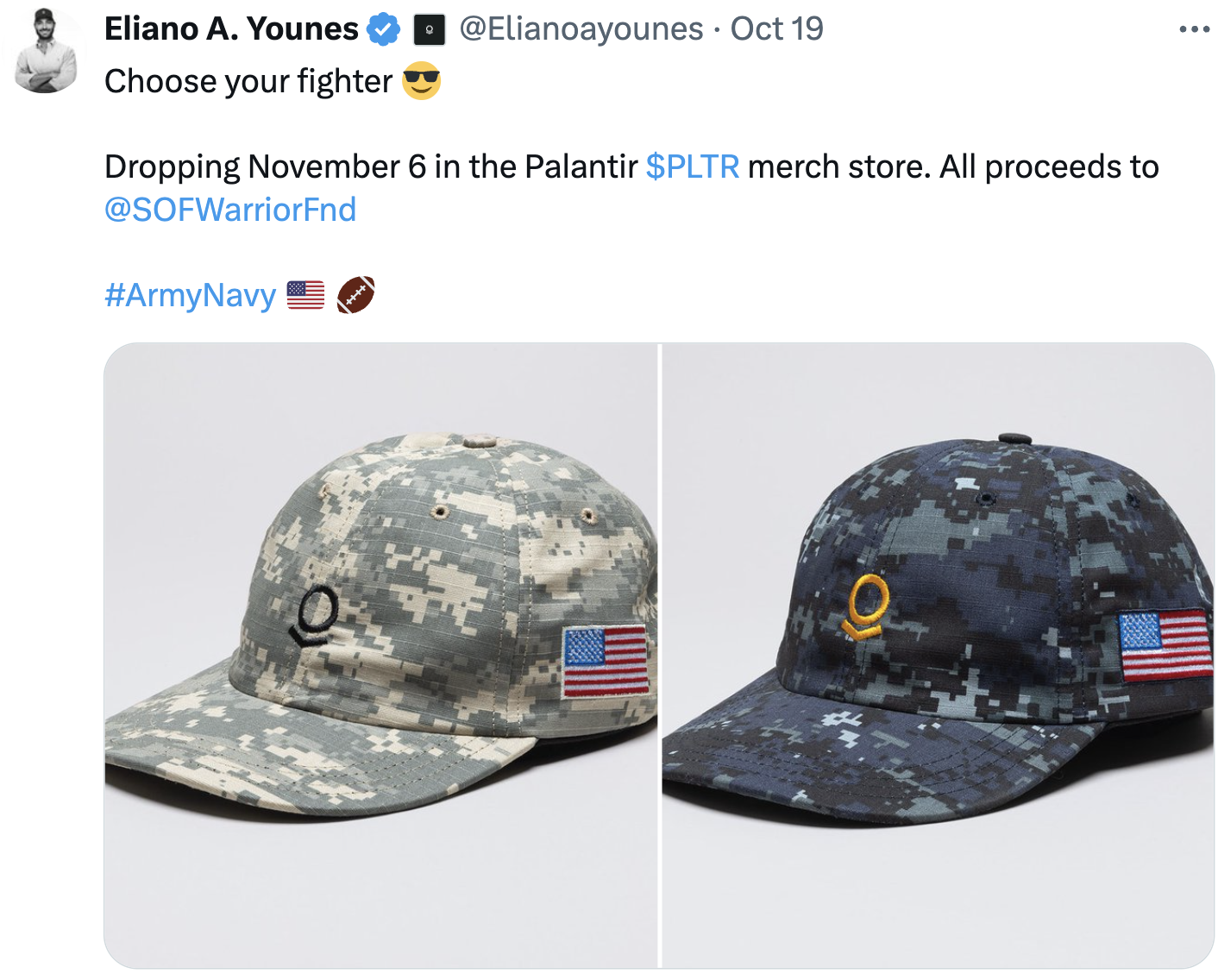The image size is (1218, 980).
Task: Click the @SOFWarriorFnd mention
Action: [x=229, y=209]
